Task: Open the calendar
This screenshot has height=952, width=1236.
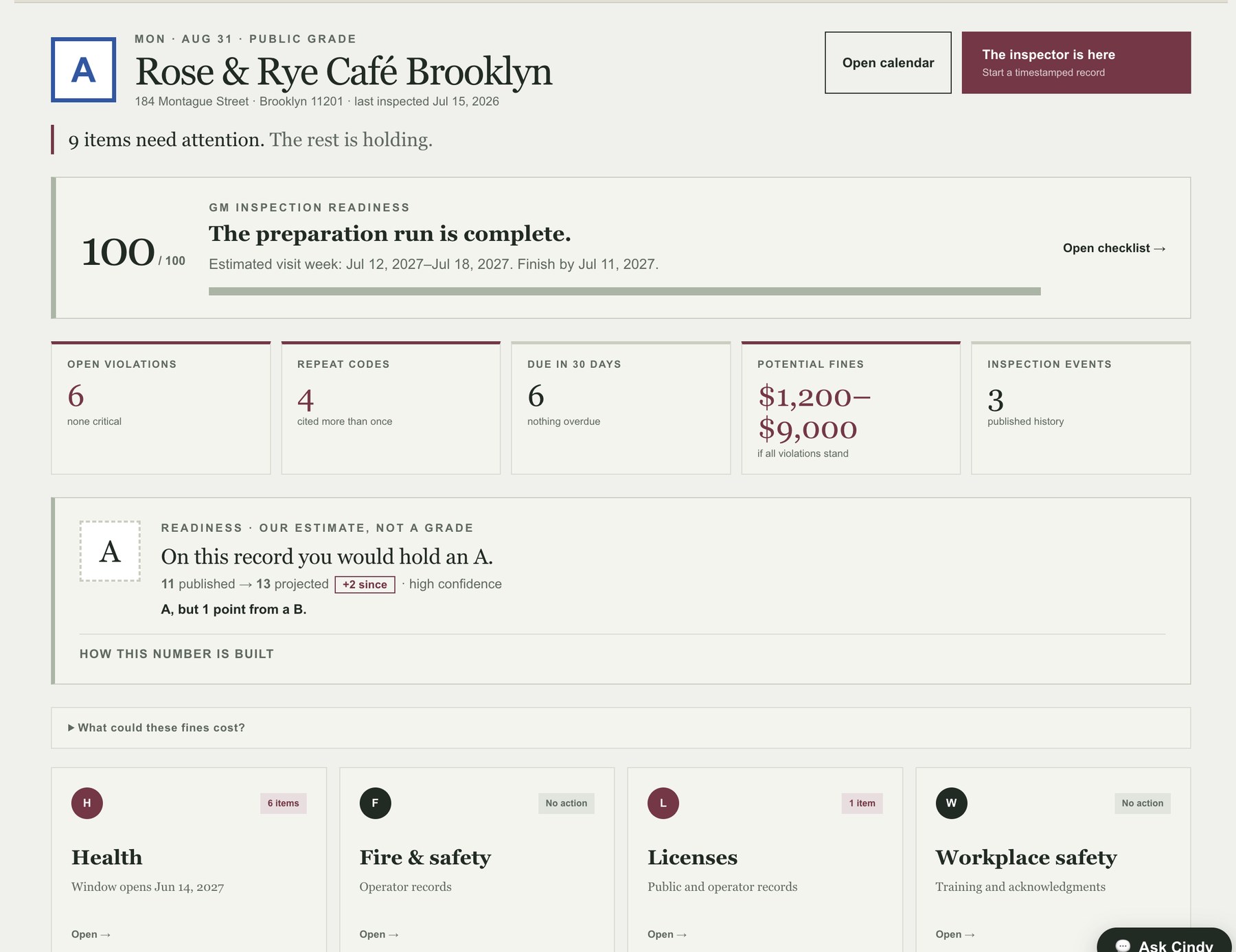Action: [888, 62]
